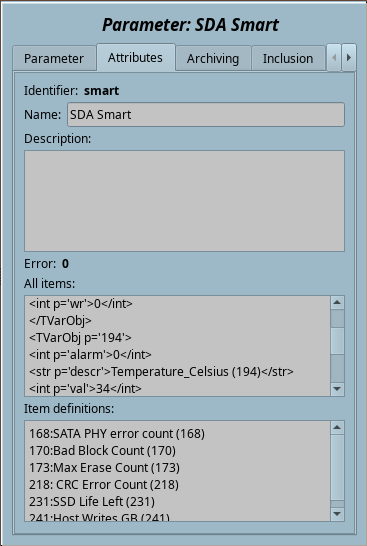The width and height of the screenshot is (367, 546).
Task: Click the Item definitions scrollbar thumb
Action: [337, 467]
